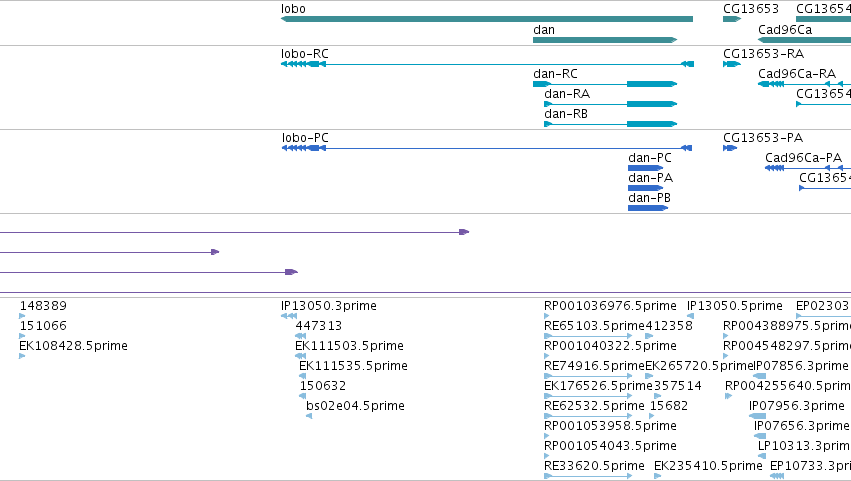This screenshot has height=481, width=851.
Task: Select the IP07856.3prime EST label
Action: click(801, 366)
